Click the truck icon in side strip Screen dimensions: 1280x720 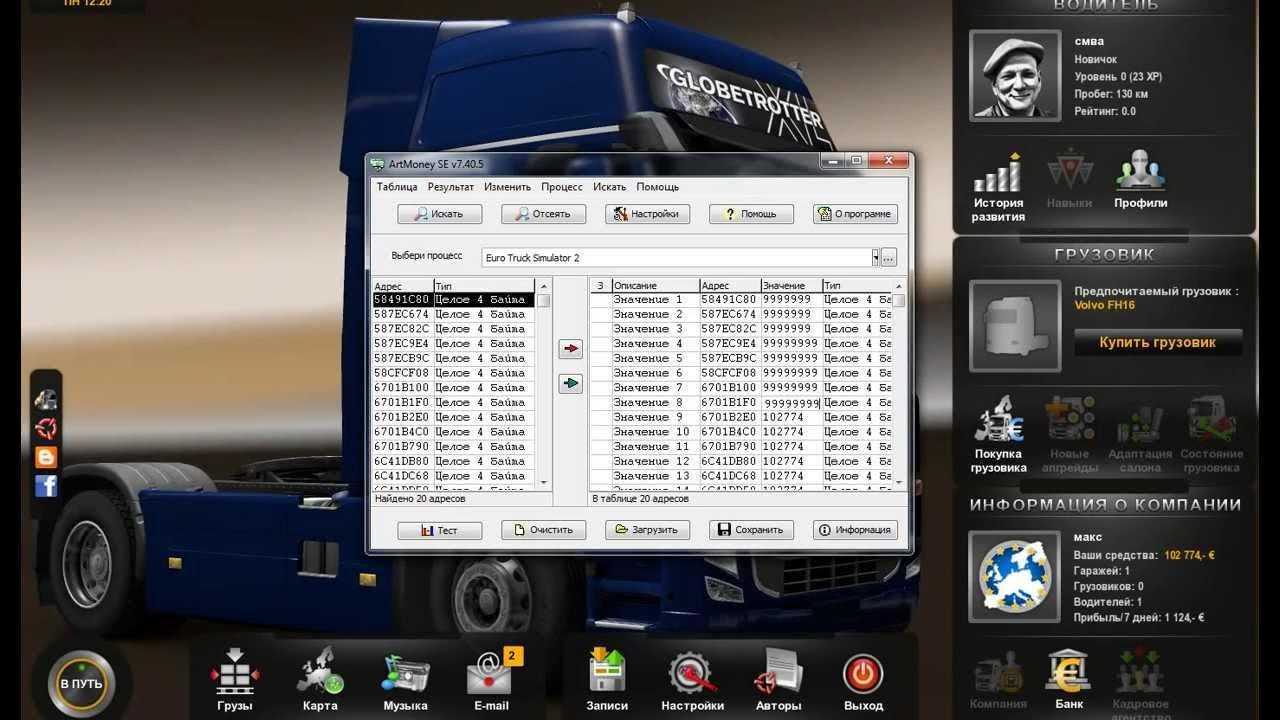click(46, 399)
